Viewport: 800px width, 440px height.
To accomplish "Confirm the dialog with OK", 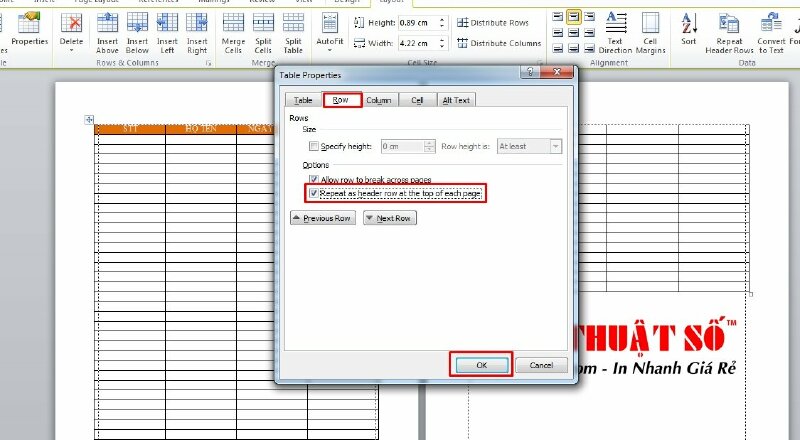I will [482, 365].
